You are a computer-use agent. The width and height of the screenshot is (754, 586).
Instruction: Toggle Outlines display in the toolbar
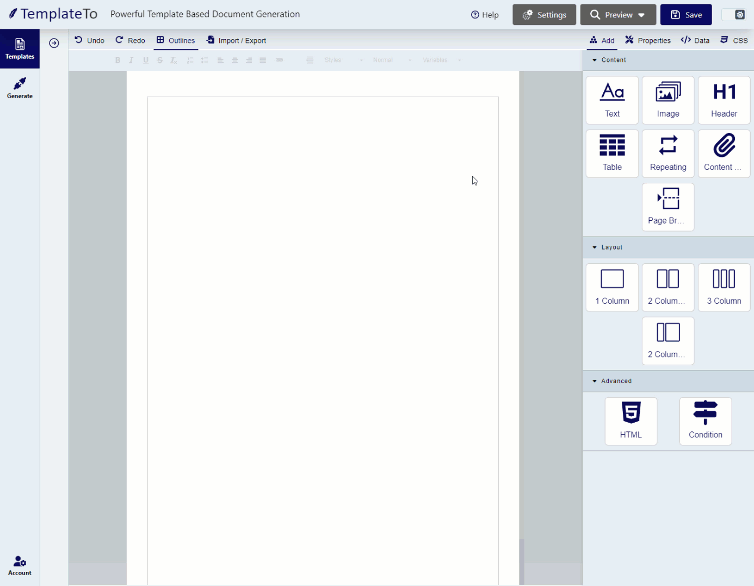175,41
